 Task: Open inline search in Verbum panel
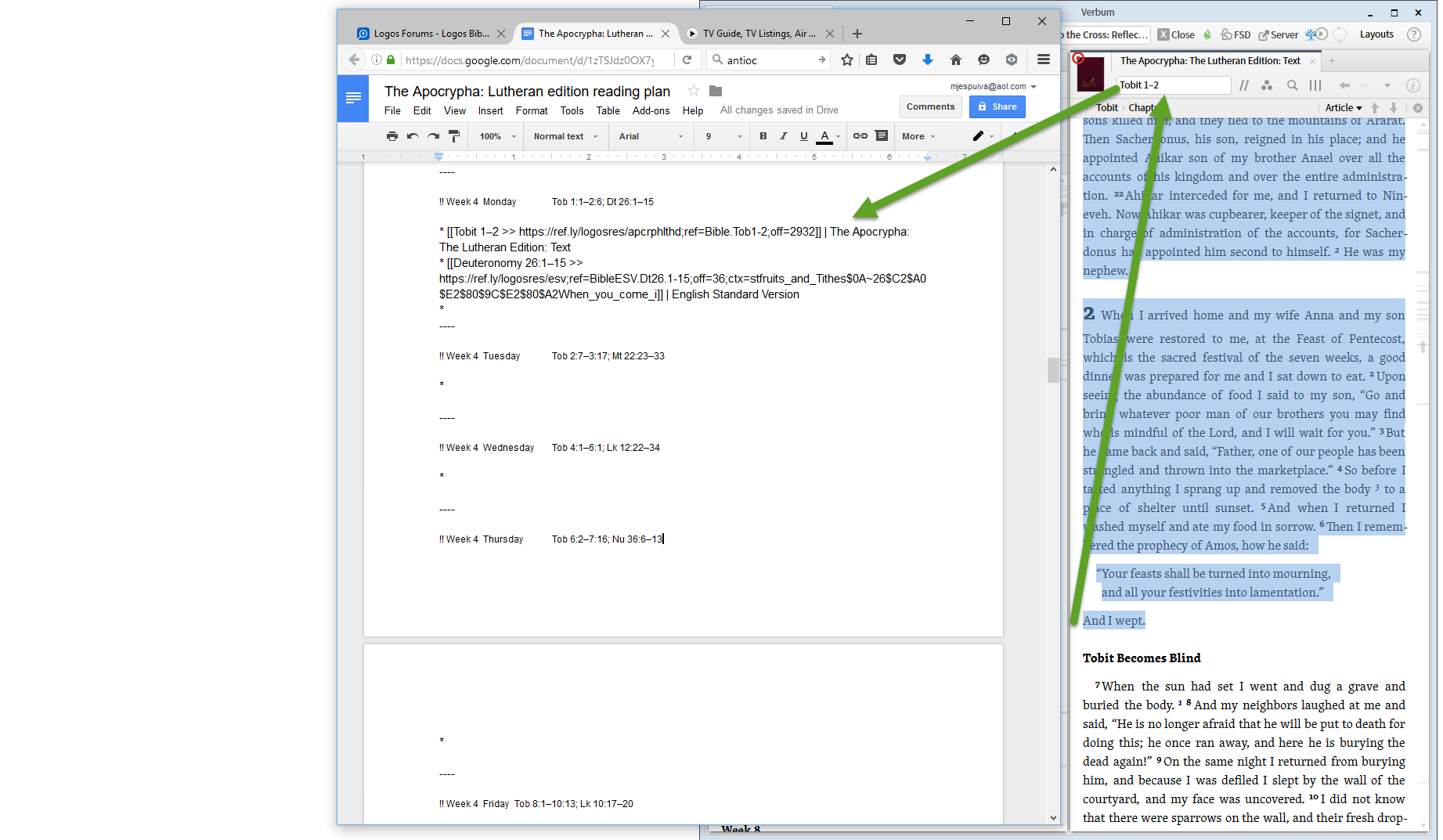coord(1293,85)
